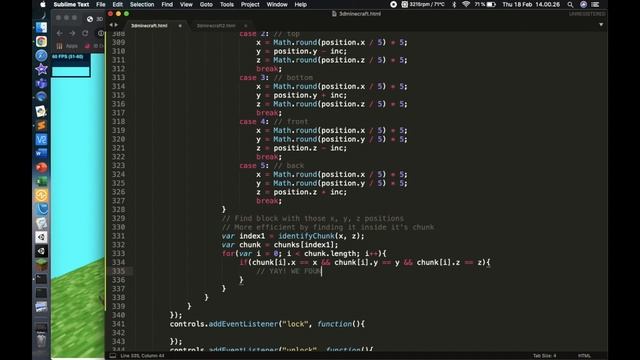Click line number 341 in gutter
This screenshot has width=640, height=360.
(118, 324)
